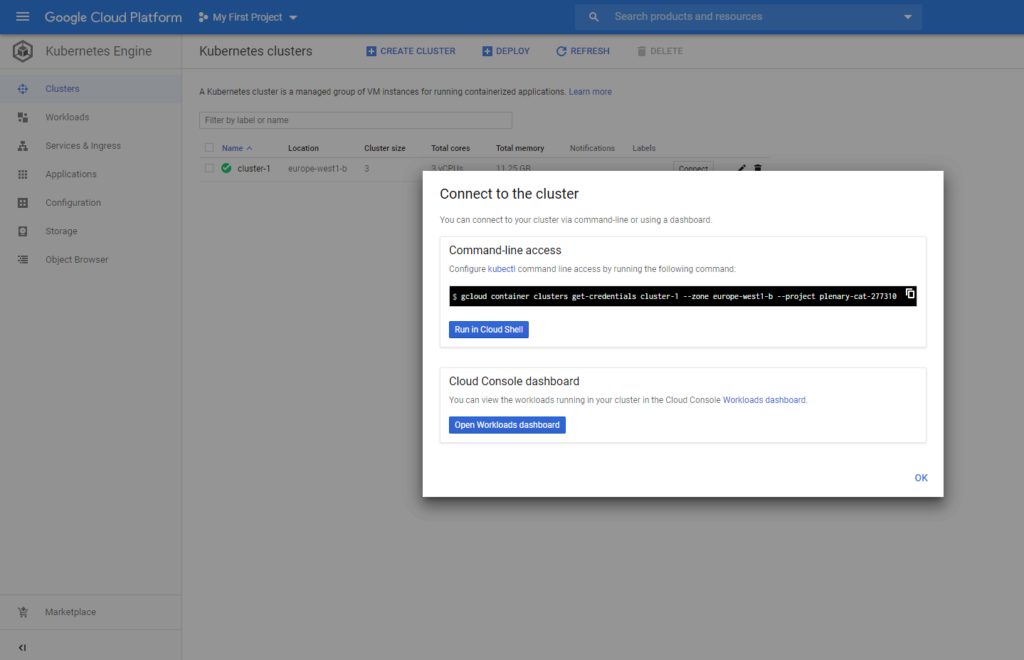Sort clusters by the Name column
1024x660 pixels.
coord(236,148)
